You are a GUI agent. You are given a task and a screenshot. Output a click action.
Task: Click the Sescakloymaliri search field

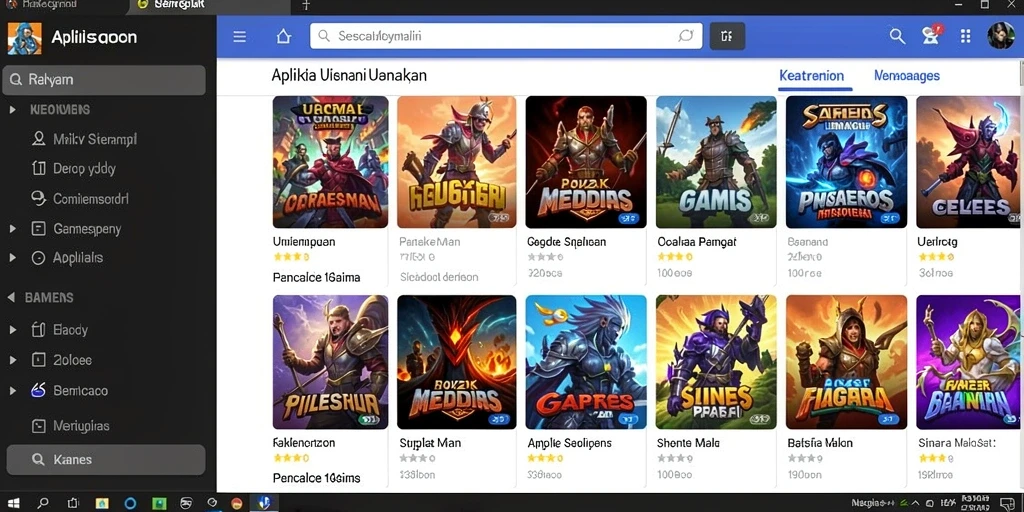coord(505,36)
